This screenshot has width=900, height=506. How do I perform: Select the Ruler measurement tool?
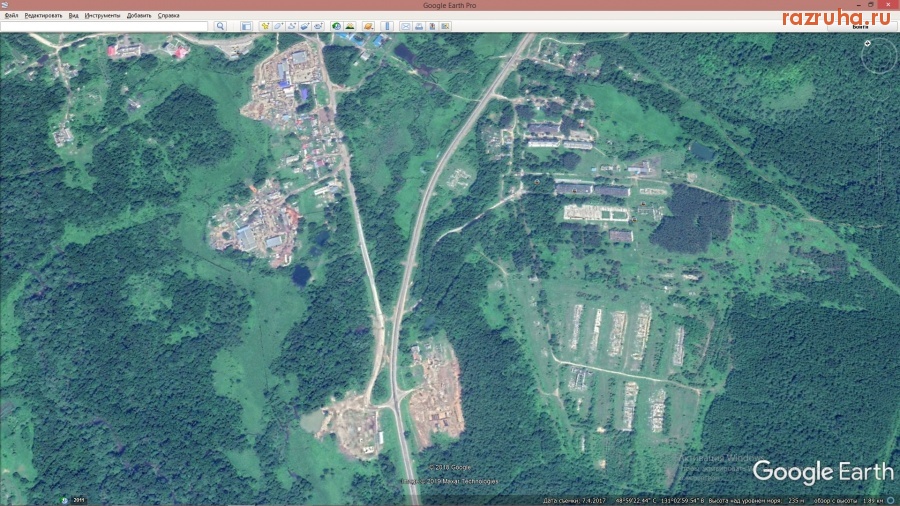pyautogui.click(x=387, y=26)
